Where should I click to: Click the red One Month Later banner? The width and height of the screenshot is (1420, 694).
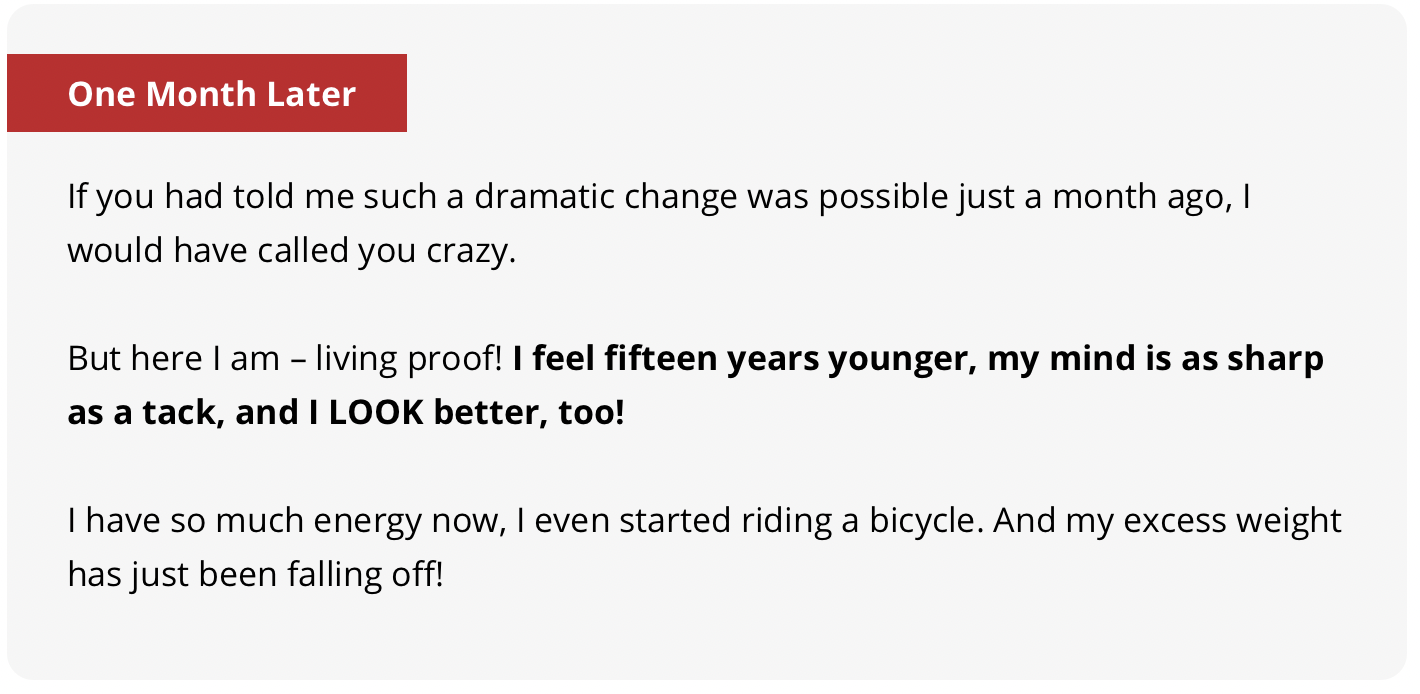pos(207,93)
